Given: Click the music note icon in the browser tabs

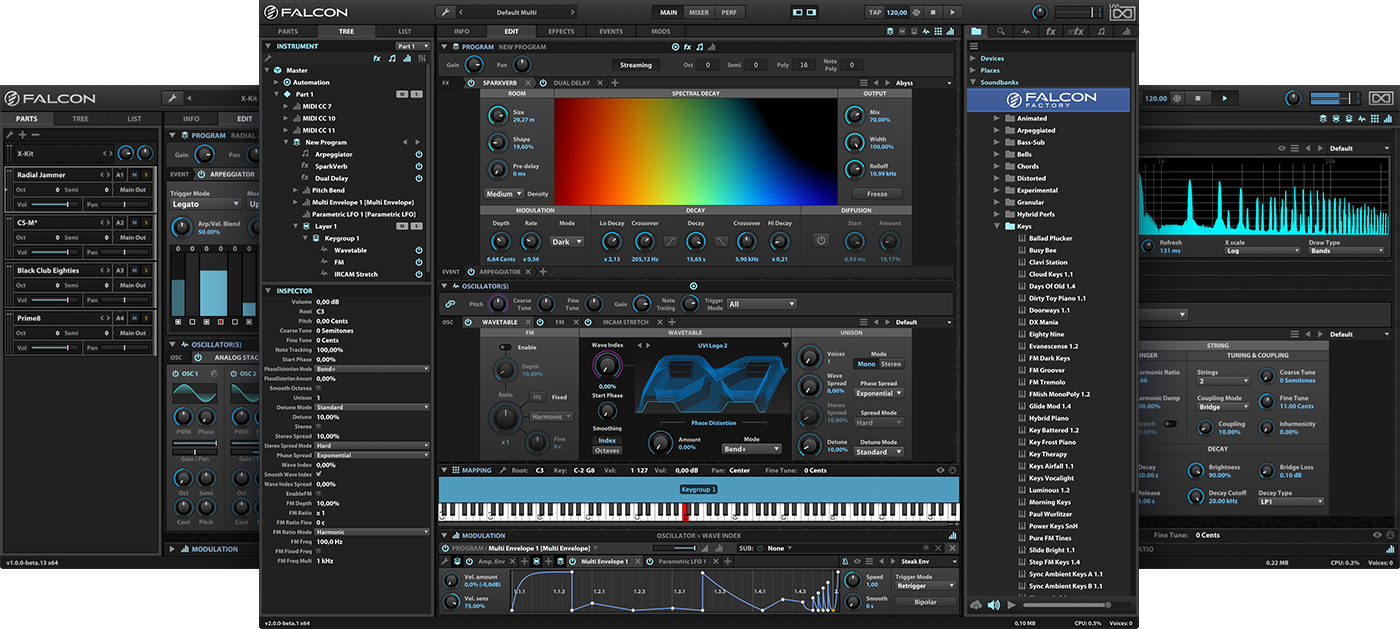Looking at the screenshot, I should (1101, 31).
